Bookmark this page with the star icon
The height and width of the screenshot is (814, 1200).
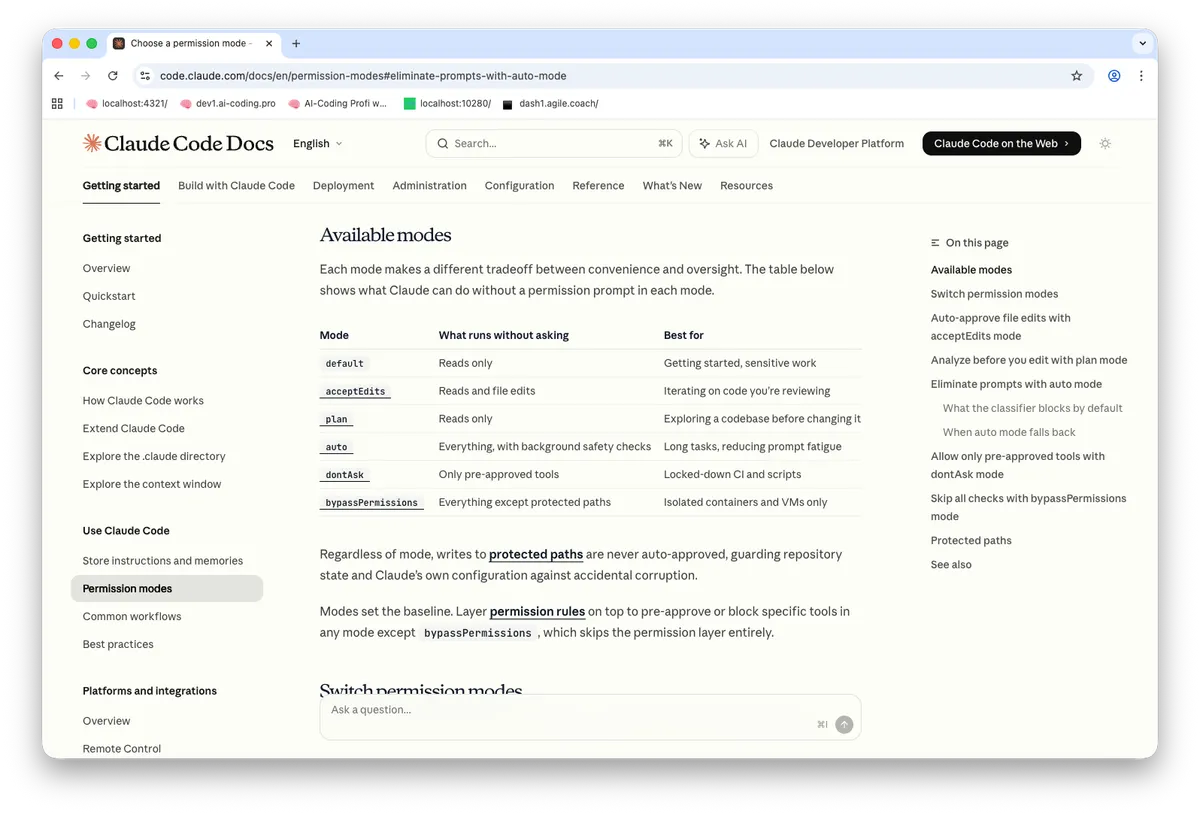point(1077,76)
